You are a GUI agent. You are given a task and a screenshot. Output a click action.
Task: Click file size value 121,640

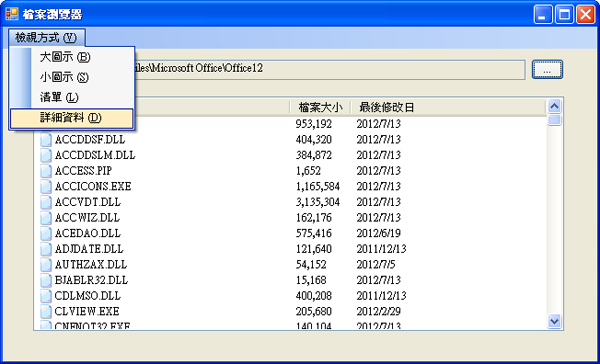(314, 249)
